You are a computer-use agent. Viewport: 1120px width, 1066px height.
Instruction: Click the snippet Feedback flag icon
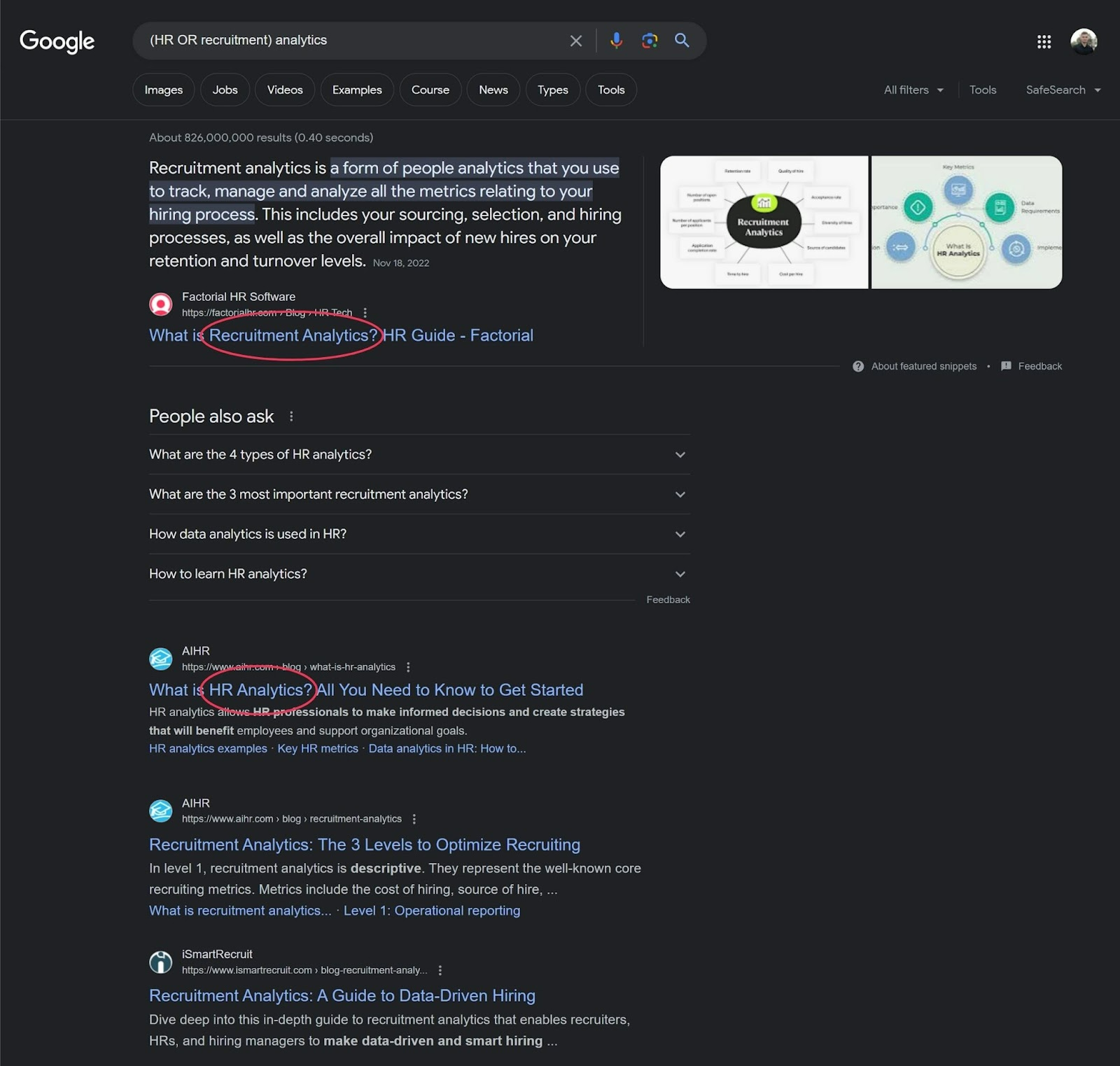tap(1006, 366)
